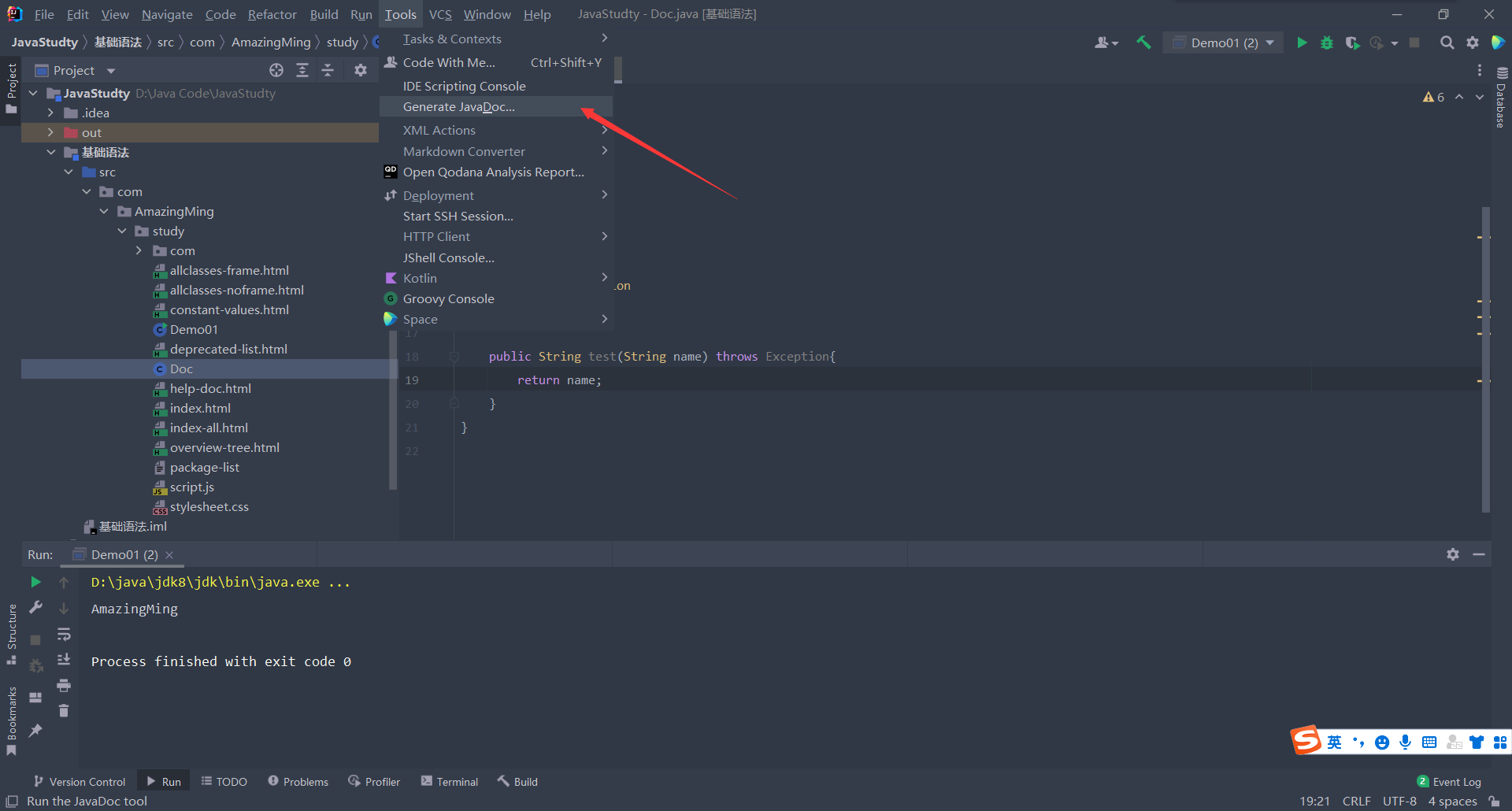Collapse the study package
The width and height of the screenshot is (1512, 811).
pyautogui.click(x=122, y=231)
